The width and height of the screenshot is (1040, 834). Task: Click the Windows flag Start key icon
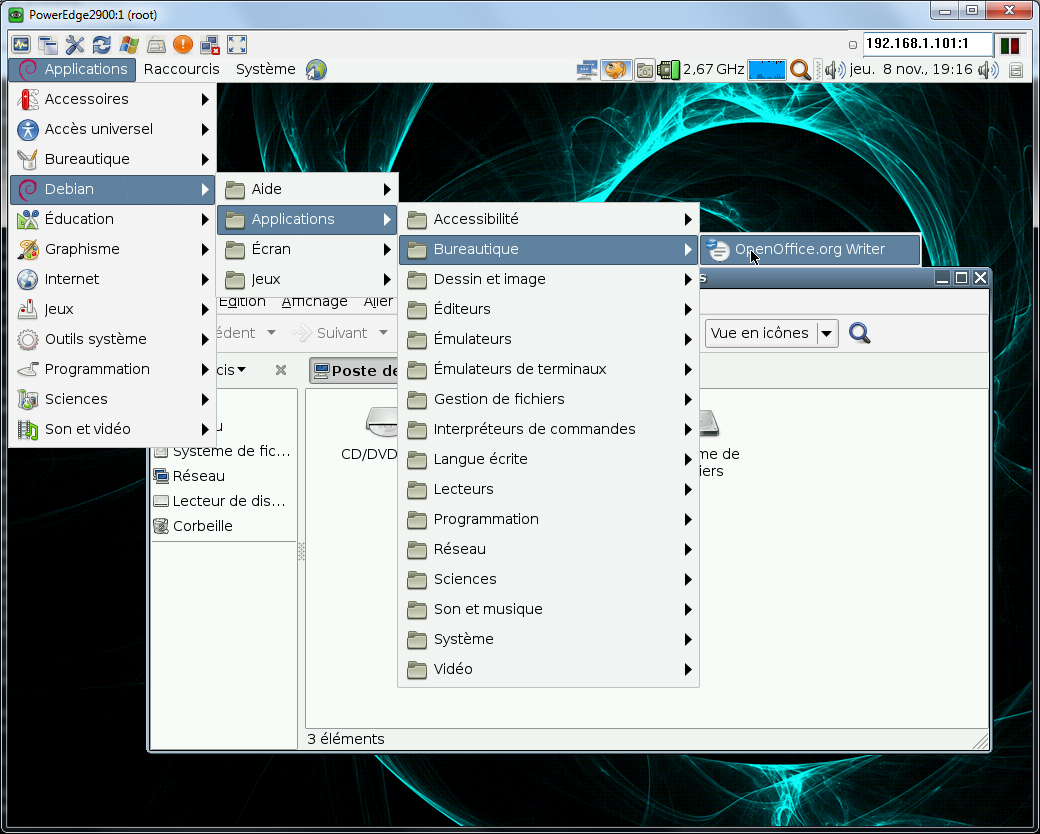coord(129,45)
